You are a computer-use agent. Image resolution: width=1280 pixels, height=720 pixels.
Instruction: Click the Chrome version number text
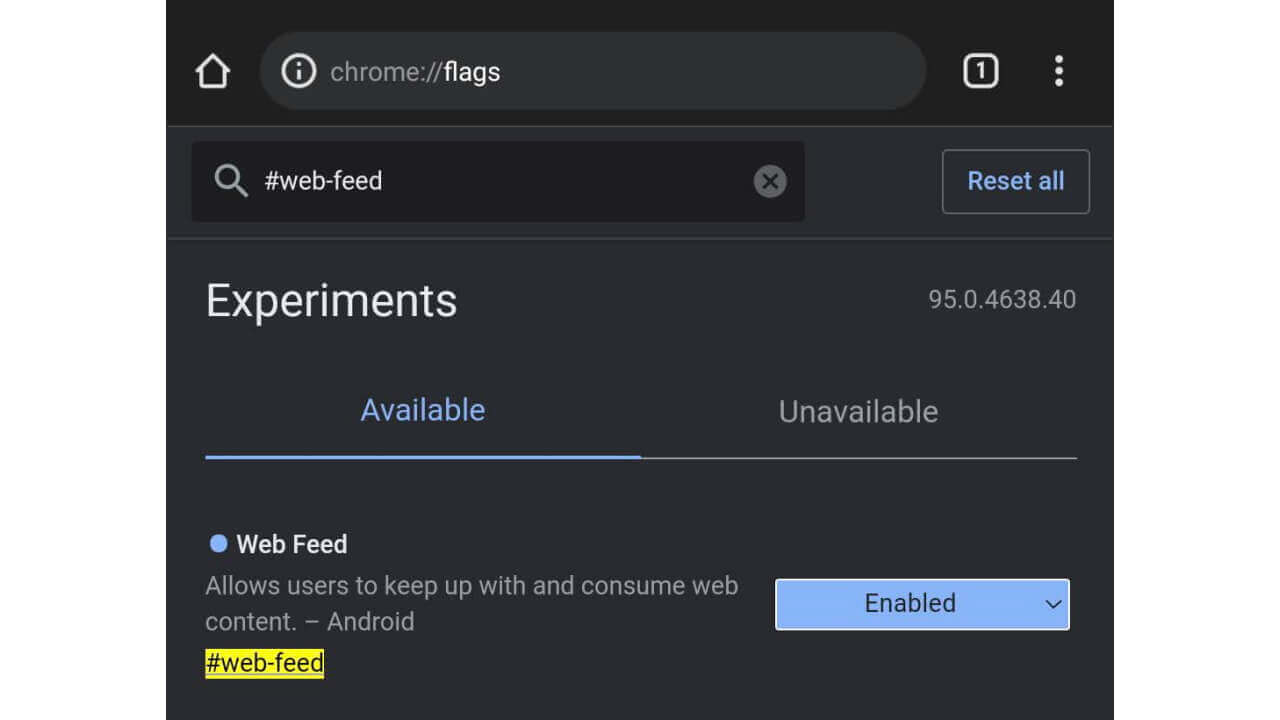click(x=1003, y=299)
